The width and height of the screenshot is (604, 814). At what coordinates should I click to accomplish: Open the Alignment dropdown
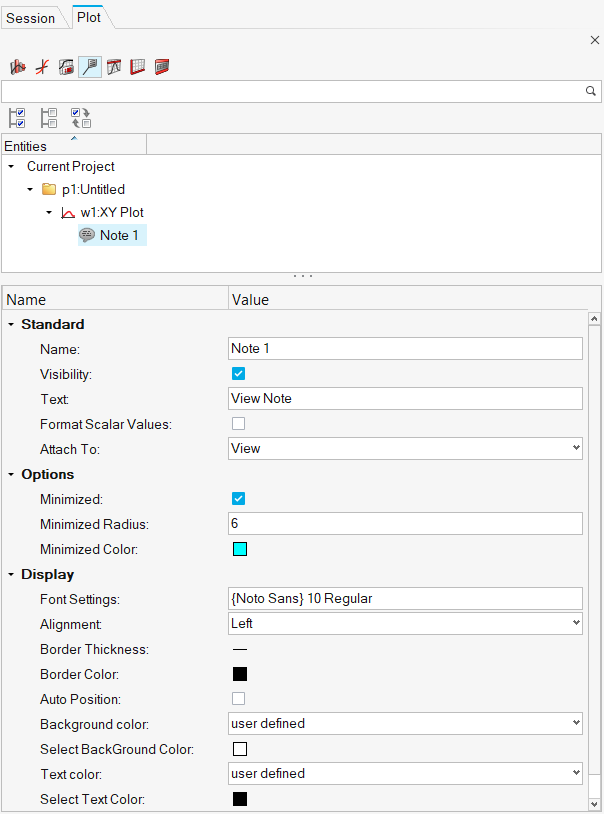click(405, 624)
